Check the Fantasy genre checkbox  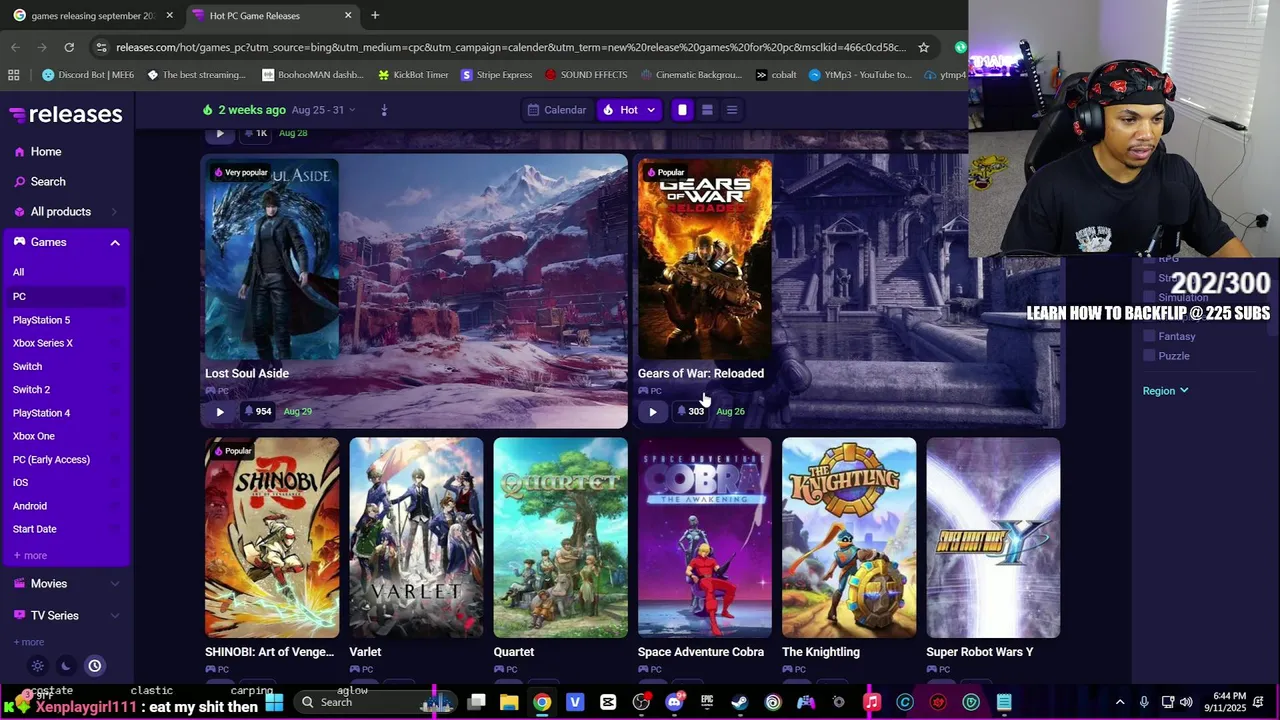point(1149,337)
